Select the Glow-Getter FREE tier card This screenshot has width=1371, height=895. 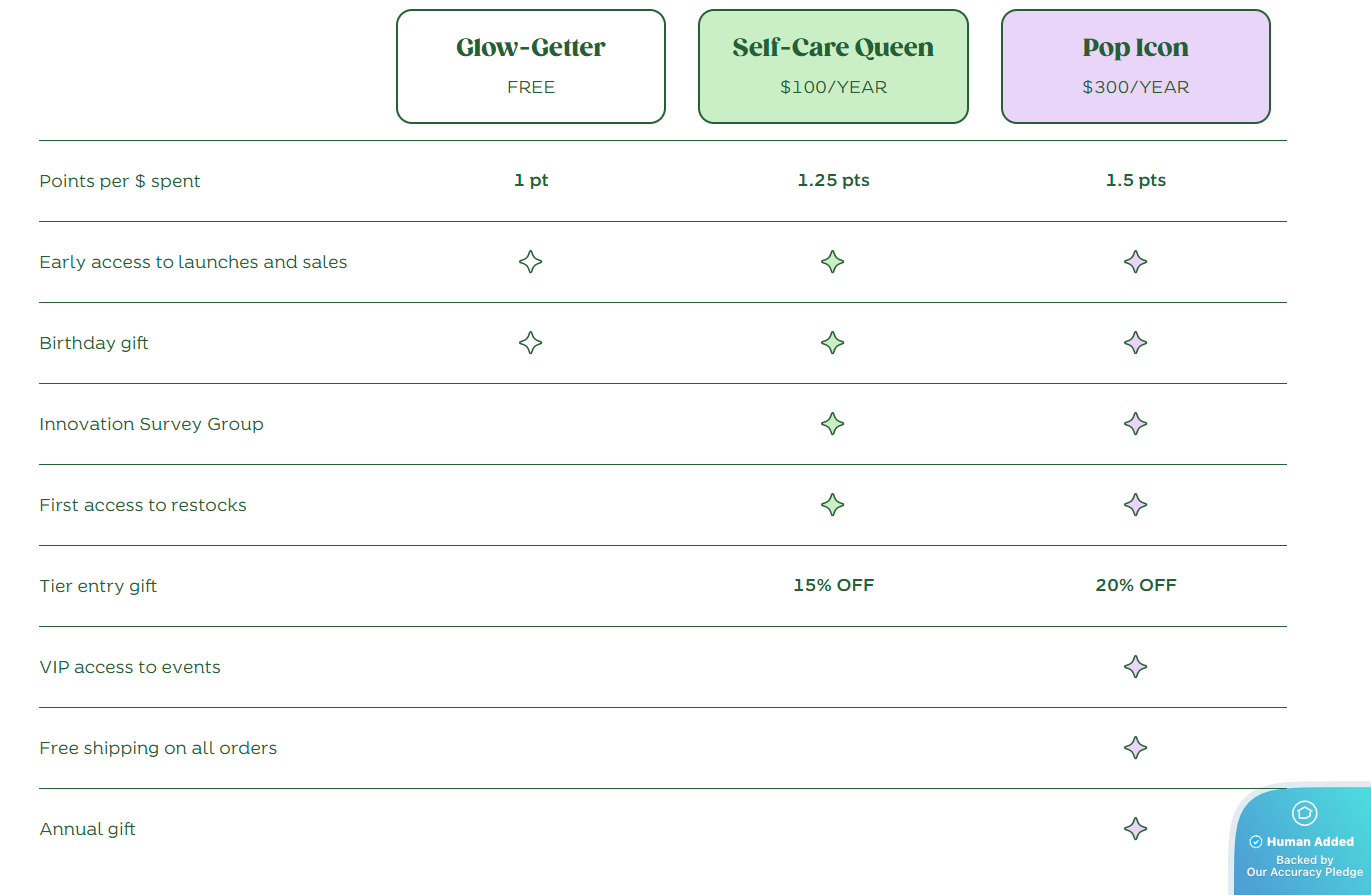pyautogui.click(x=531, y=67)
